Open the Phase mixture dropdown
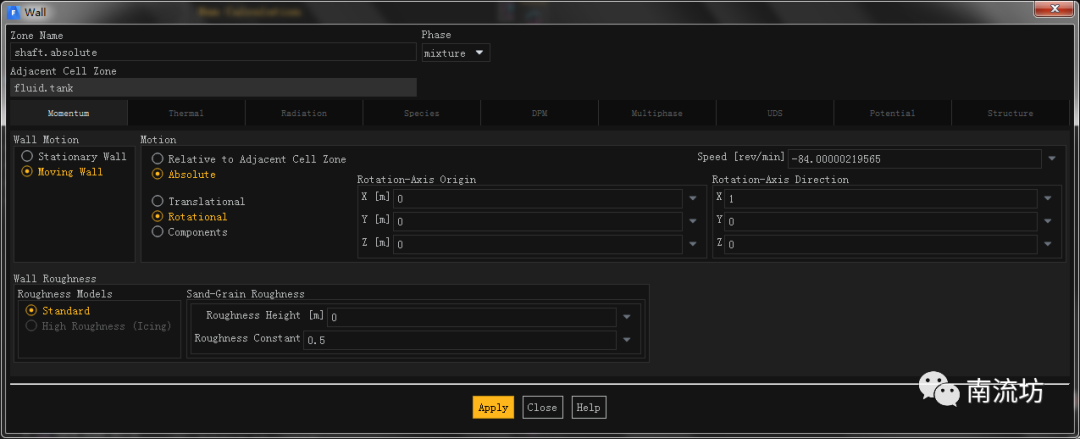The height and width of the screenshot is (439, 1080). click(456, 53)
